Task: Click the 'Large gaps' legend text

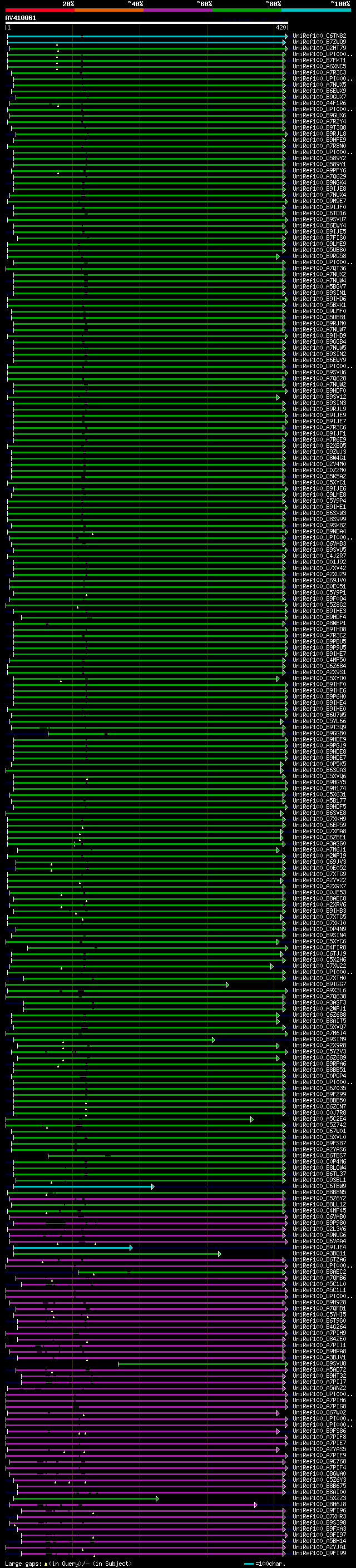Action: (x=24, y=1563)
